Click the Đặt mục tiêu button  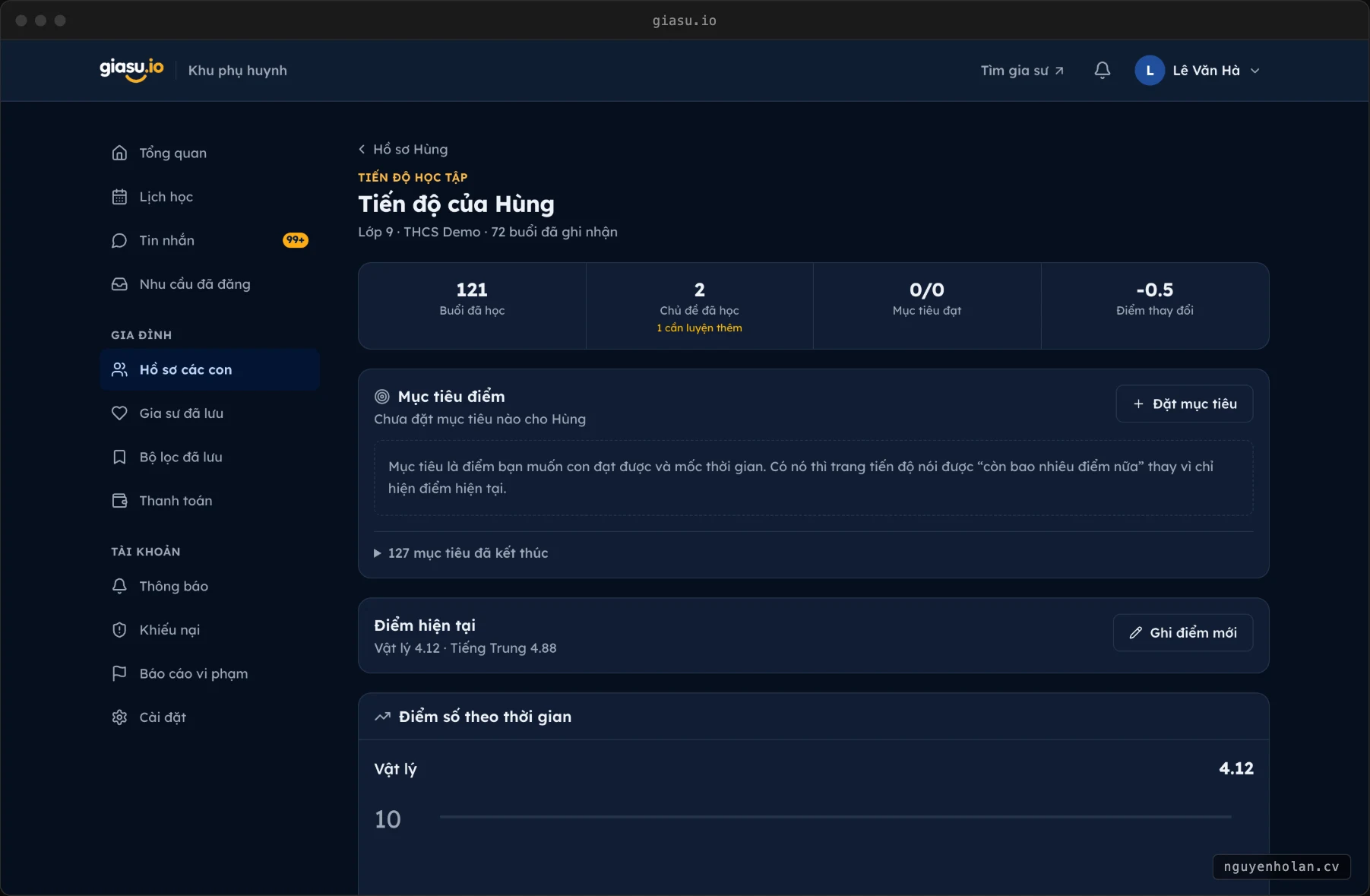pos(1184,404)
